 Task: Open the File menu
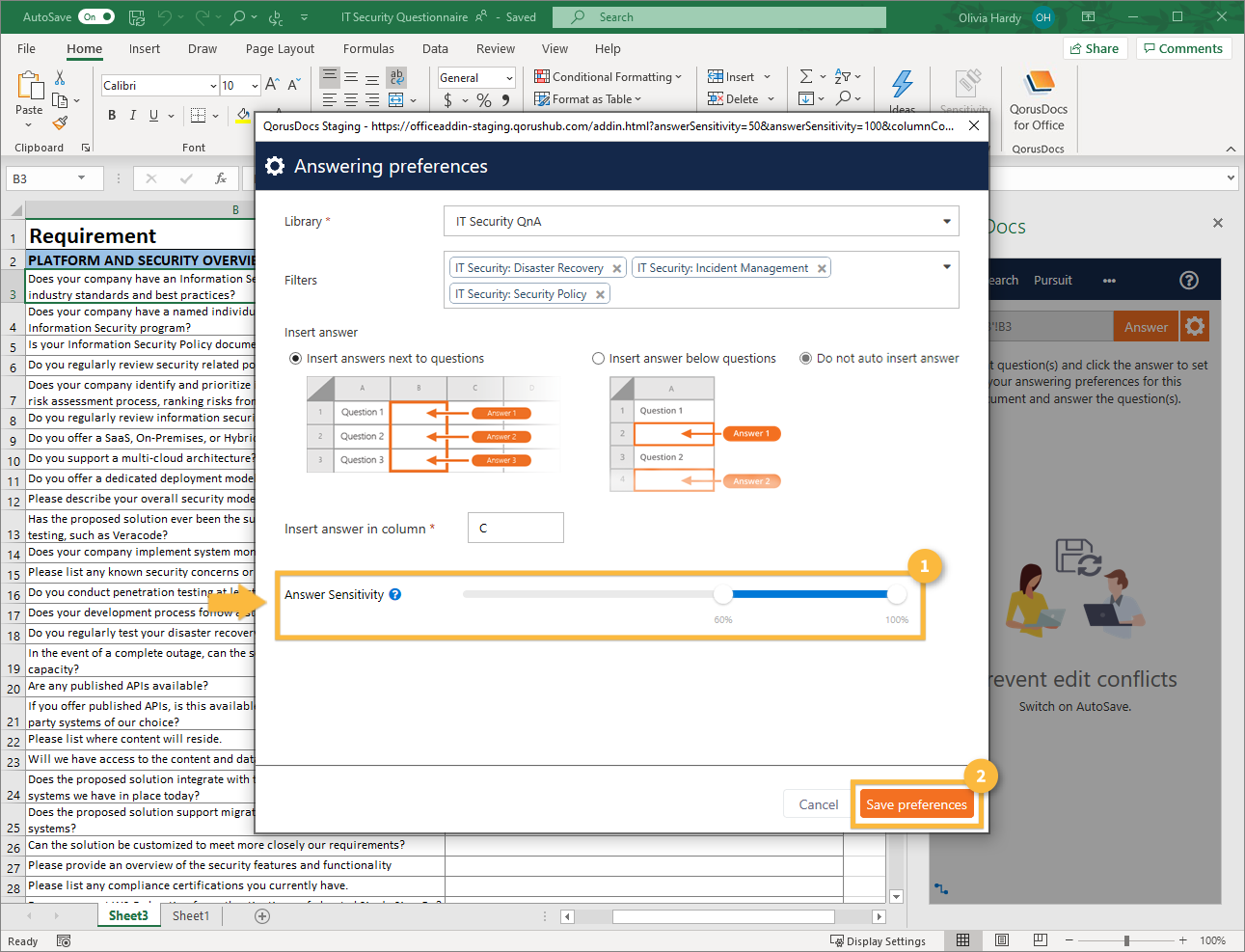coord(26,49)
